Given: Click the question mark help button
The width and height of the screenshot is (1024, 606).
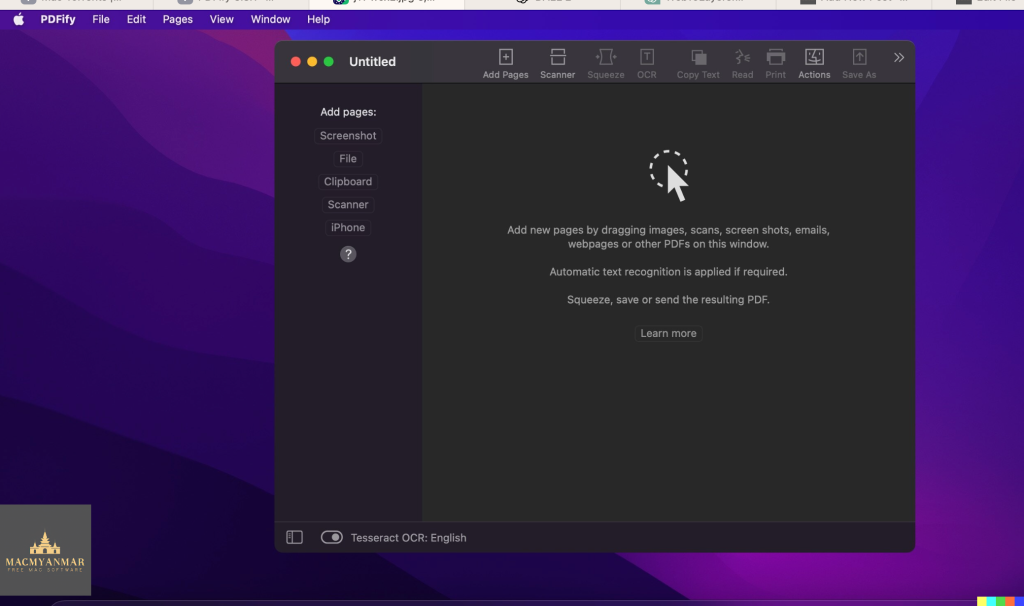Looking at the screenshot, I should click(348, 254).
